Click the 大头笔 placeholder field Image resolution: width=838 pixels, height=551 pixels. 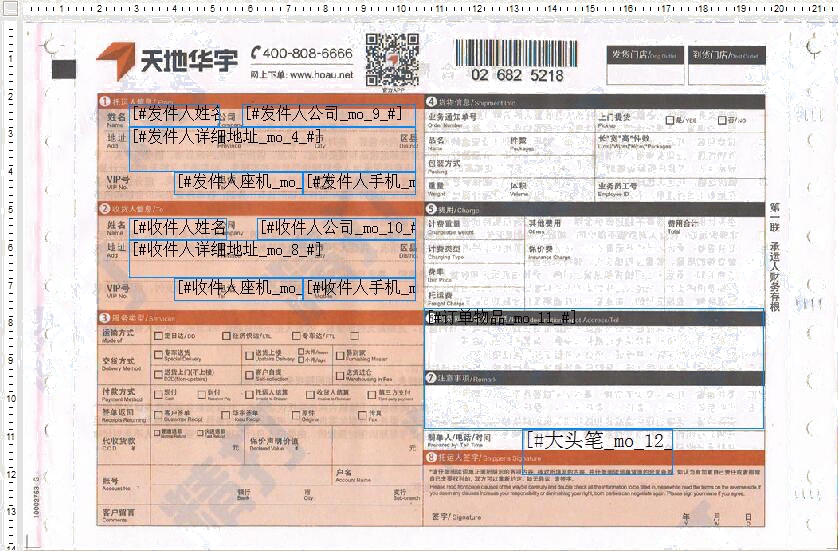coord(598,441)
